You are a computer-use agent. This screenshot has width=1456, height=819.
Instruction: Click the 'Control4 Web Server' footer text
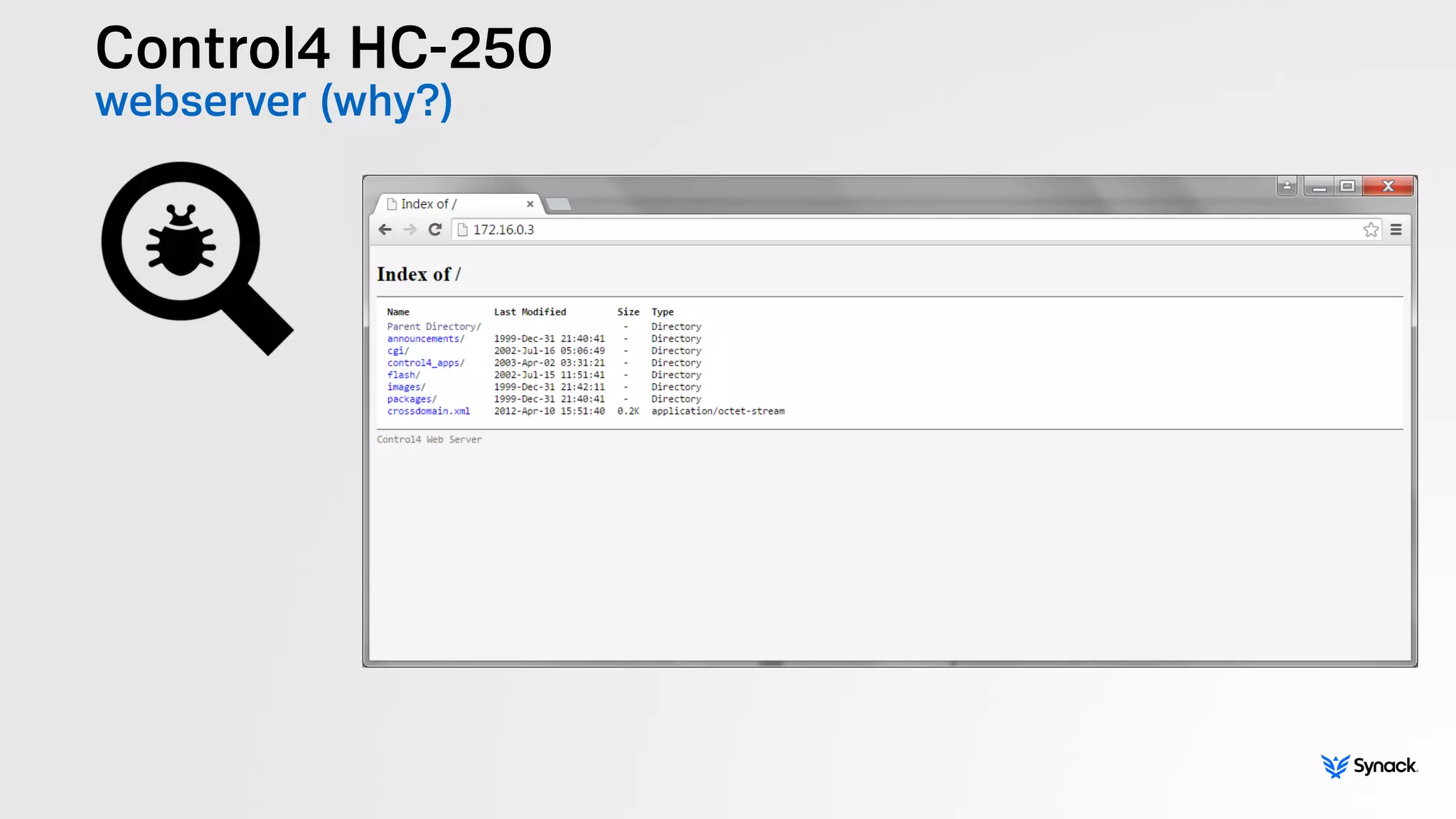(429, 440)
